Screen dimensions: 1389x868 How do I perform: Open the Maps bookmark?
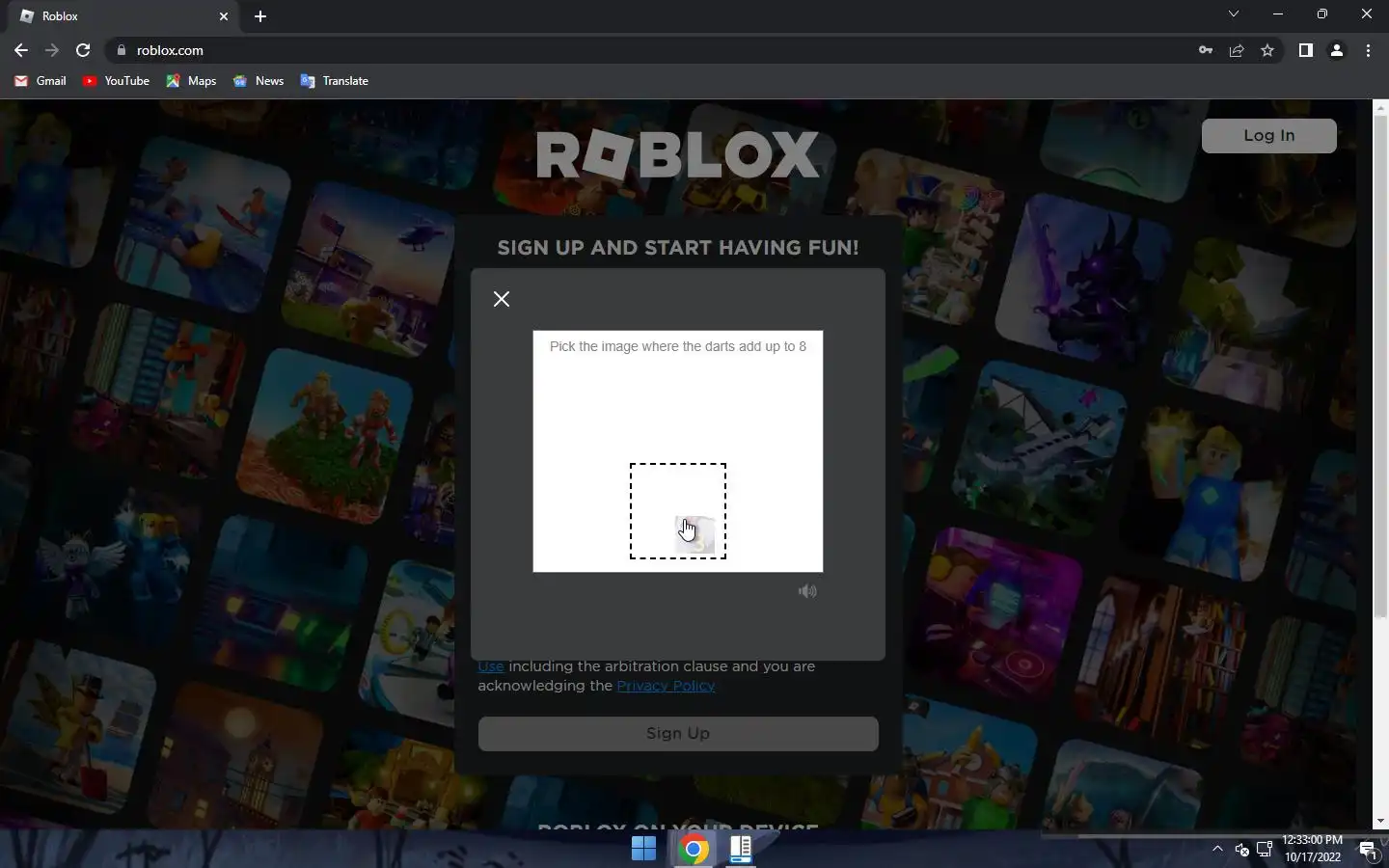tap(191, 81)
